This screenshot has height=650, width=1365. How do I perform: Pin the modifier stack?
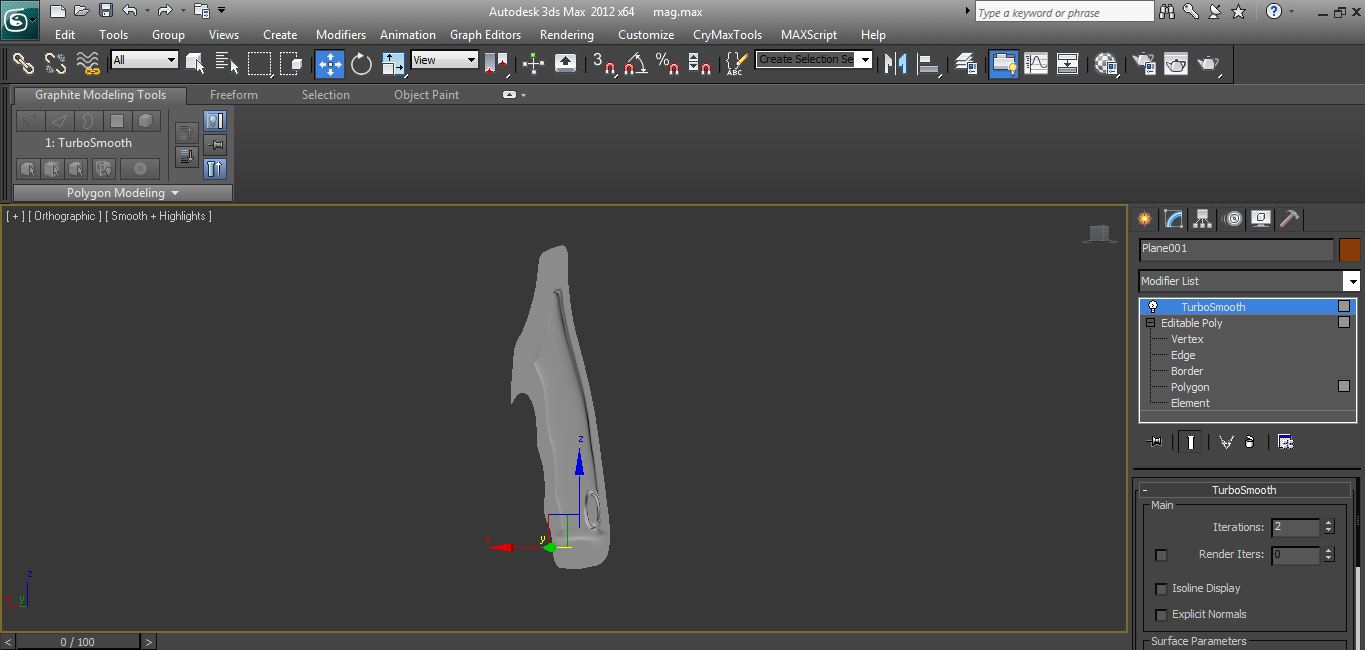[x=1154, y=440]
